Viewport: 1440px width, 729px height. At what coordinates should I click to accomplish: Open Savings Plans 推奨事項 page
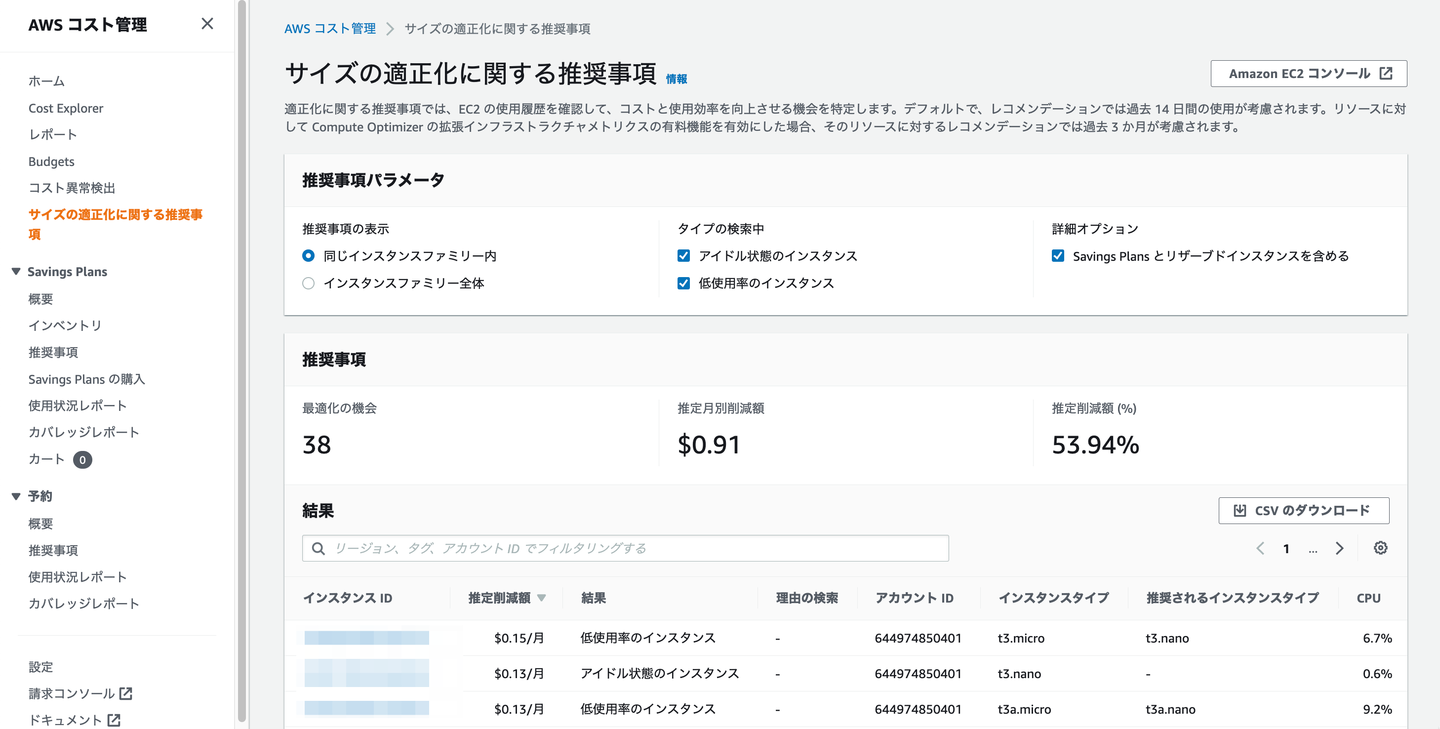(x=53, y=352)
